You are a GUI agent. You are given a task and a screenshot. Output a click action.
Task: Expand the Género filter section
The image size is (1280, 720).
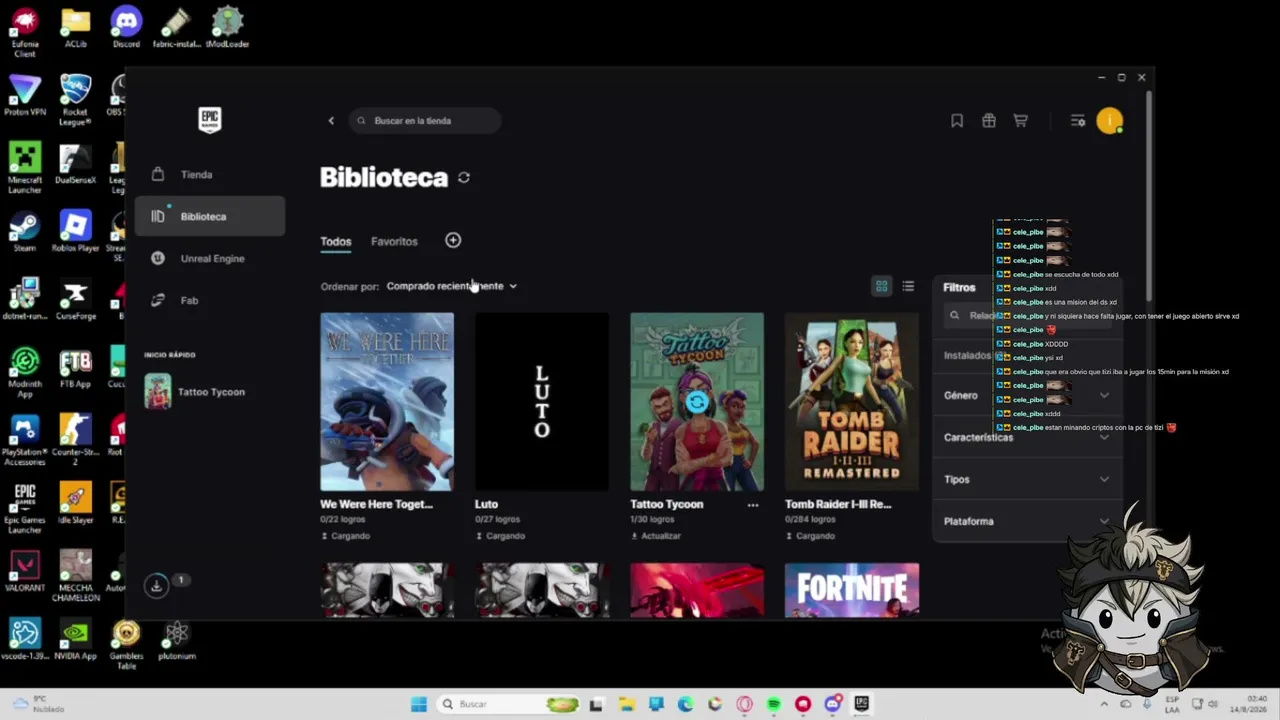coord(1027,395)
